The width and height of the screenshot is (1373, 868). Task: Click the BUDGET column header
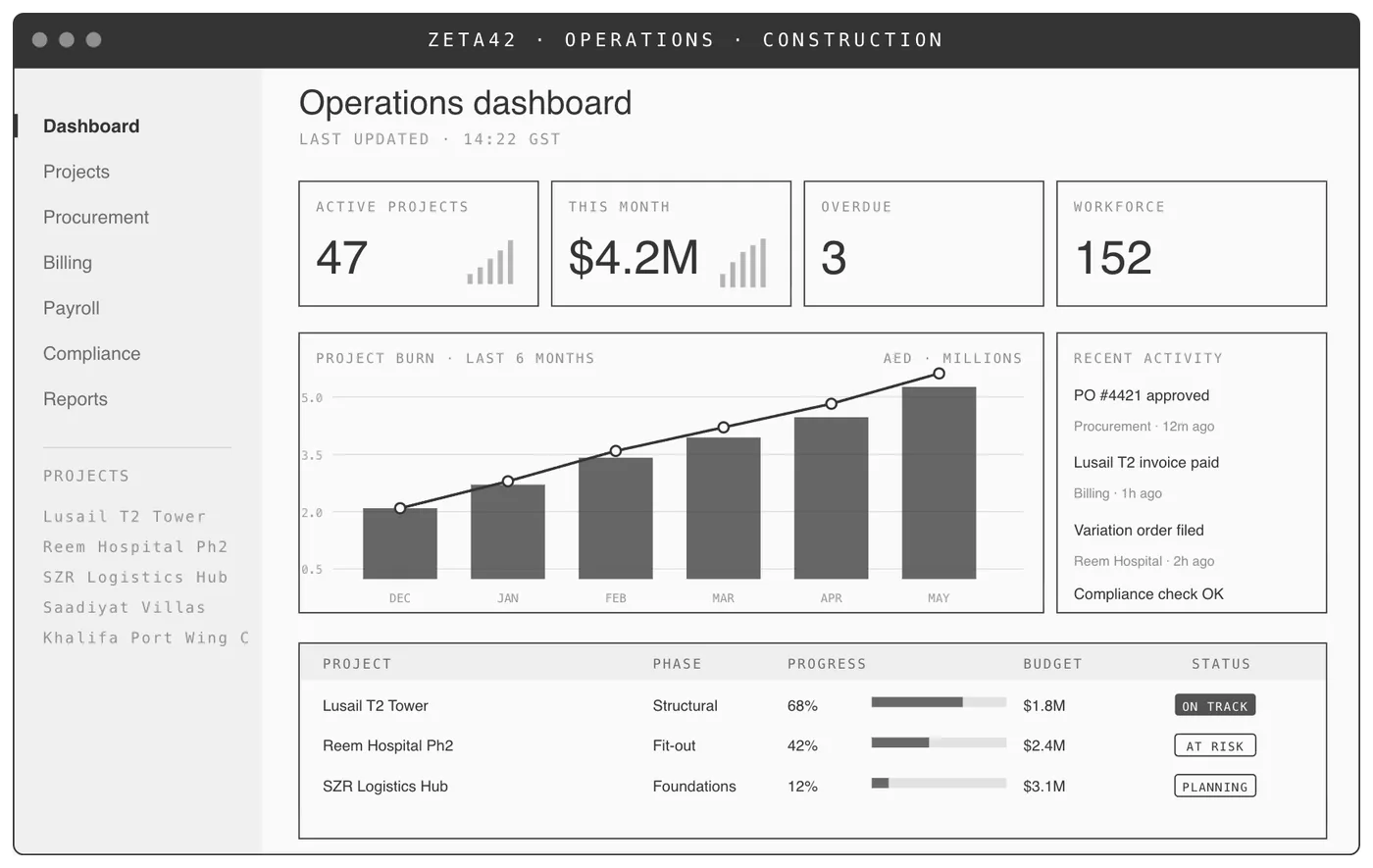(1052, 664)
